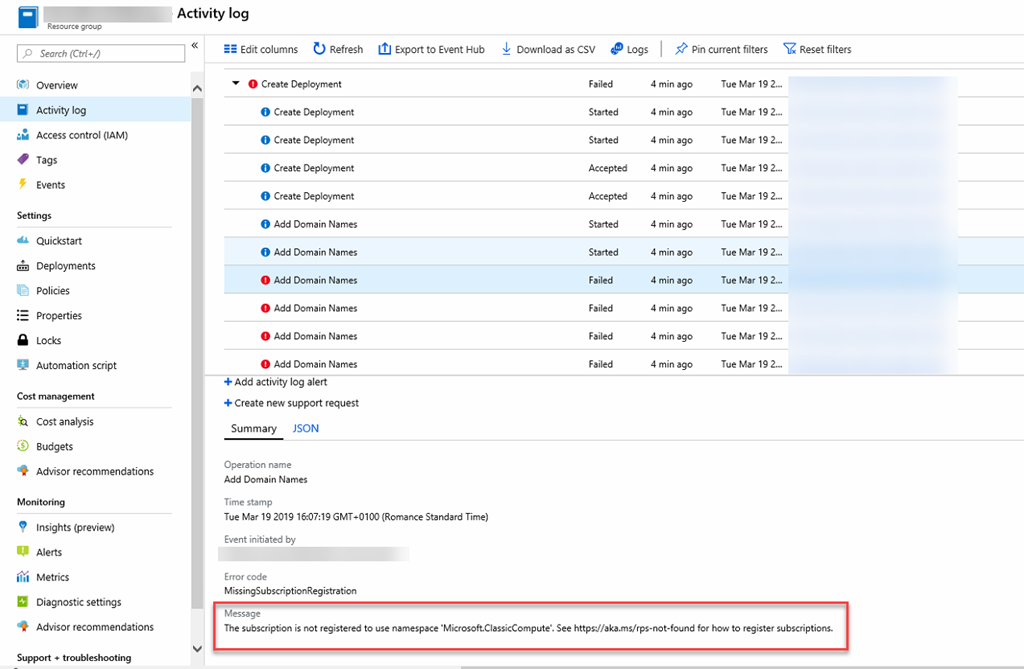1024x669 pixels.
Task: Click the sidebar vertical scrollbar thumb
Action: [x=197, y=353]
